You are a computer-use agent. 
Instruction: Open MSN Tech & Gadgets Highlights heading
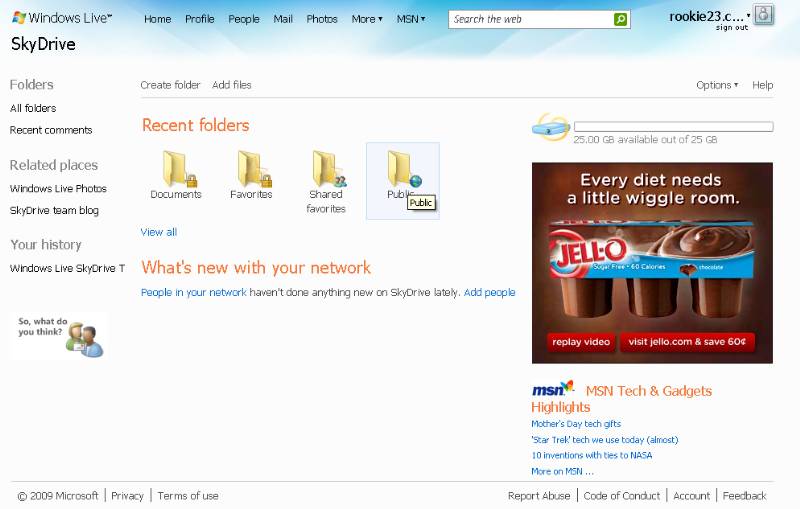622,399
